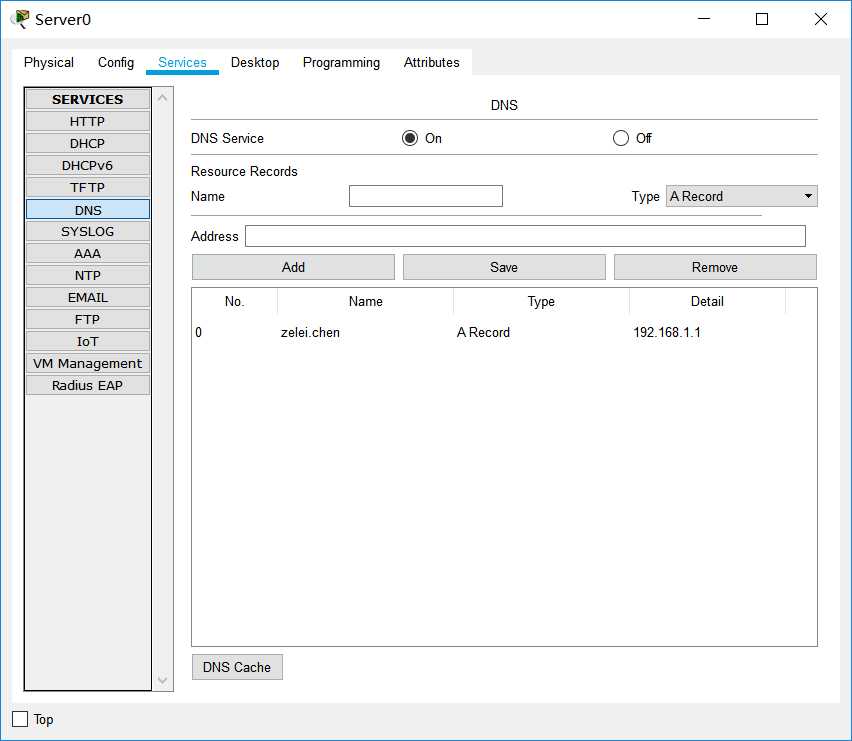Select the DHCP service
852x741 pixels.
pos(87,143)
